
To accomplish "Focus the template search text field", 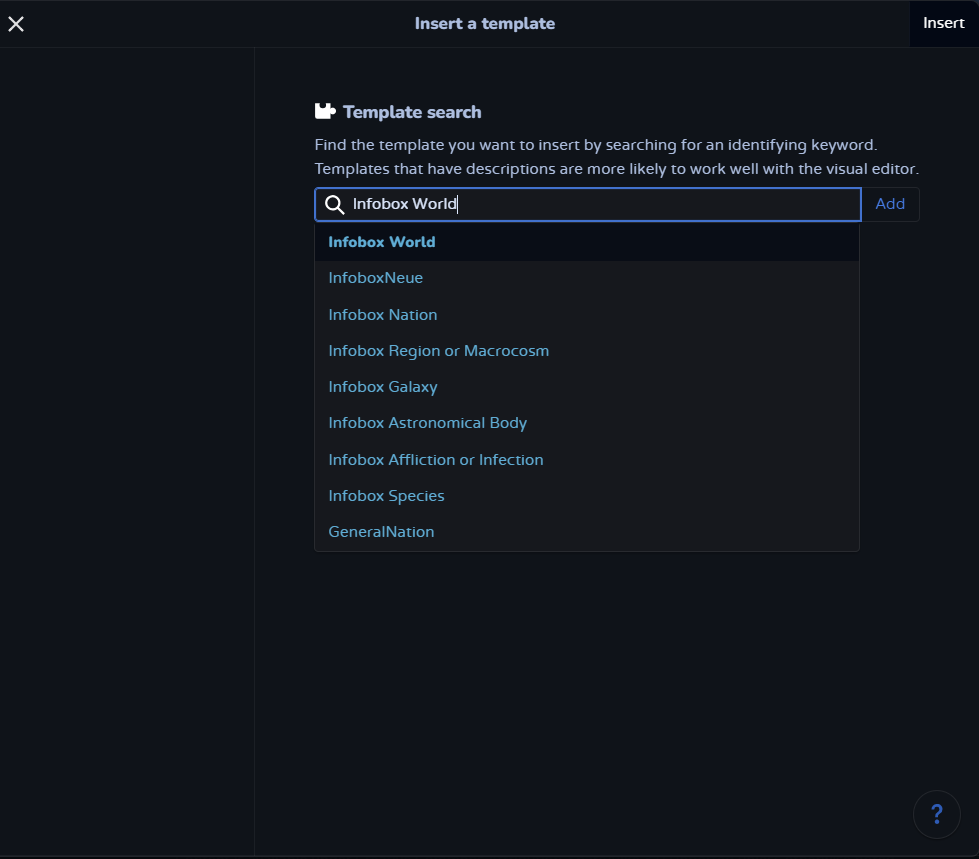I will click(x=600, y=205).
